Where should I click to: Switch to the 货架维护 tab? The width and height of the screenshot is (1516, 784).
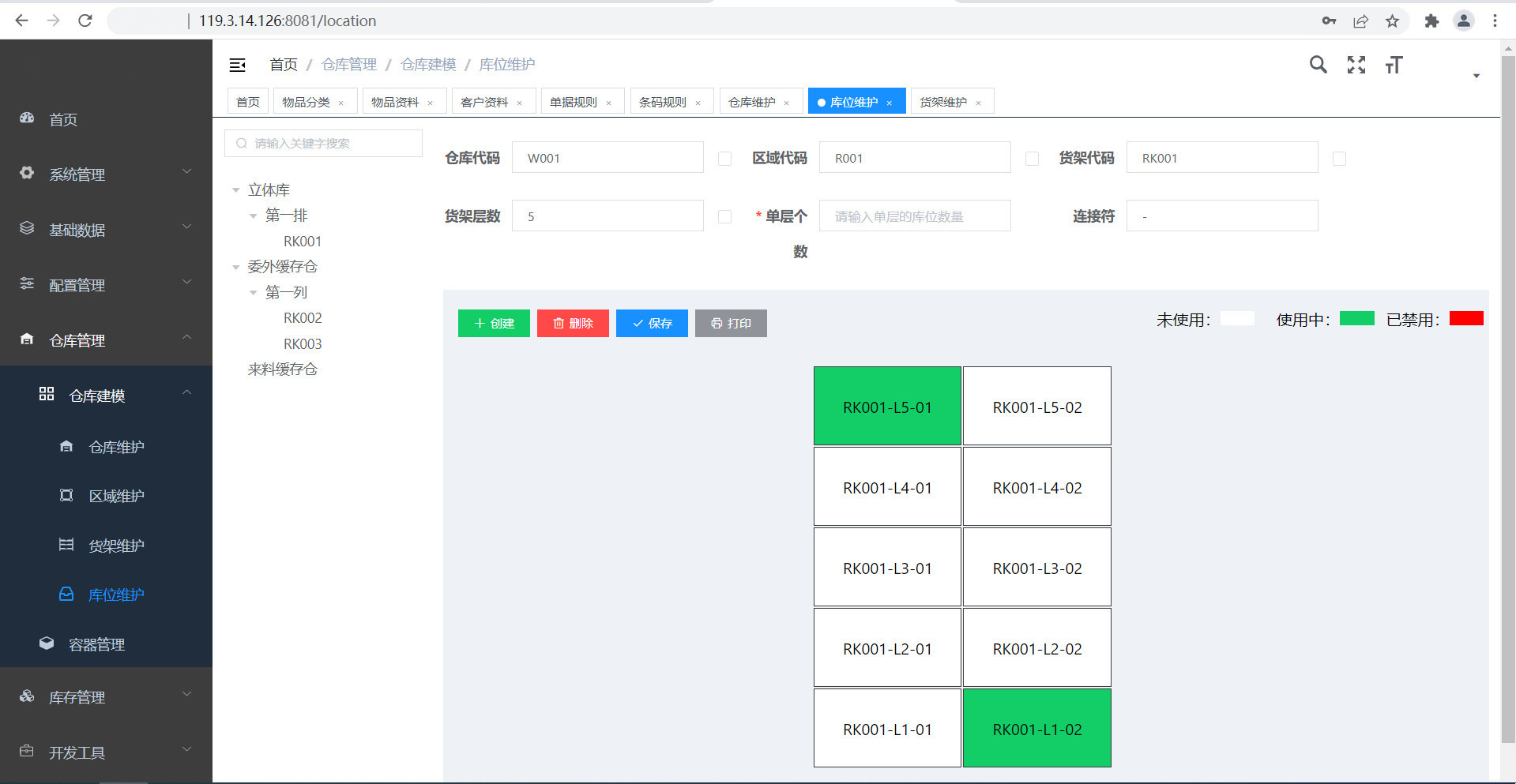tap(943, 102)
